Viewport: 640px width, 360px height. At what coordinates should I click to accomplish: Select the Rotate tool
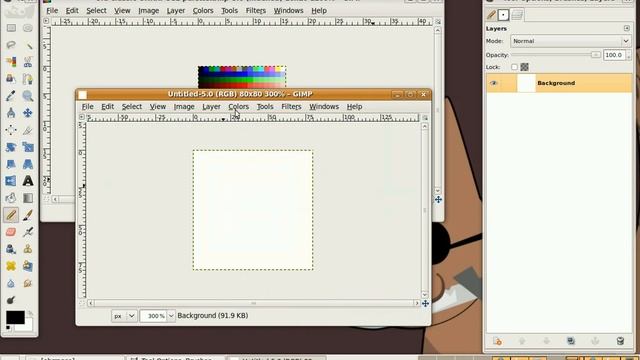click(11, 147)
